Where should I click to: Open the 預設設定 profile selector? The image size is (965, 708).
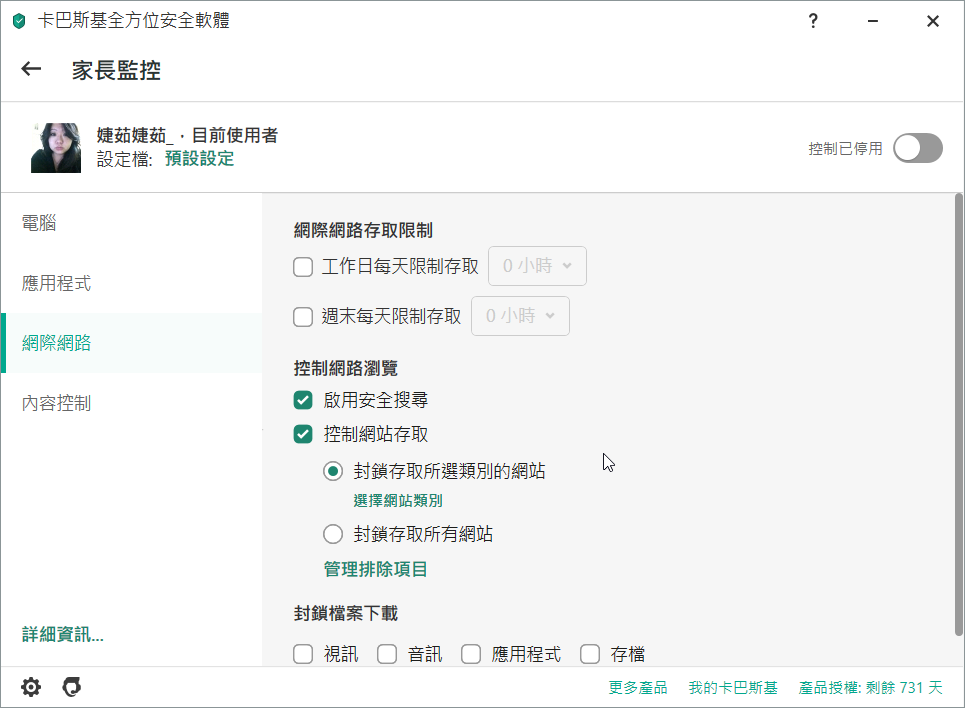point(199,159)
